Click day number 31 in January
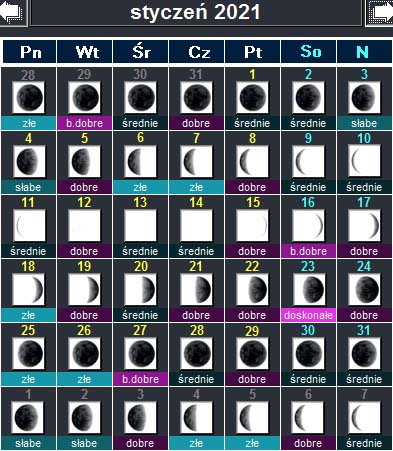The width and height of the screenshot is (393, 451). [364, 330]
